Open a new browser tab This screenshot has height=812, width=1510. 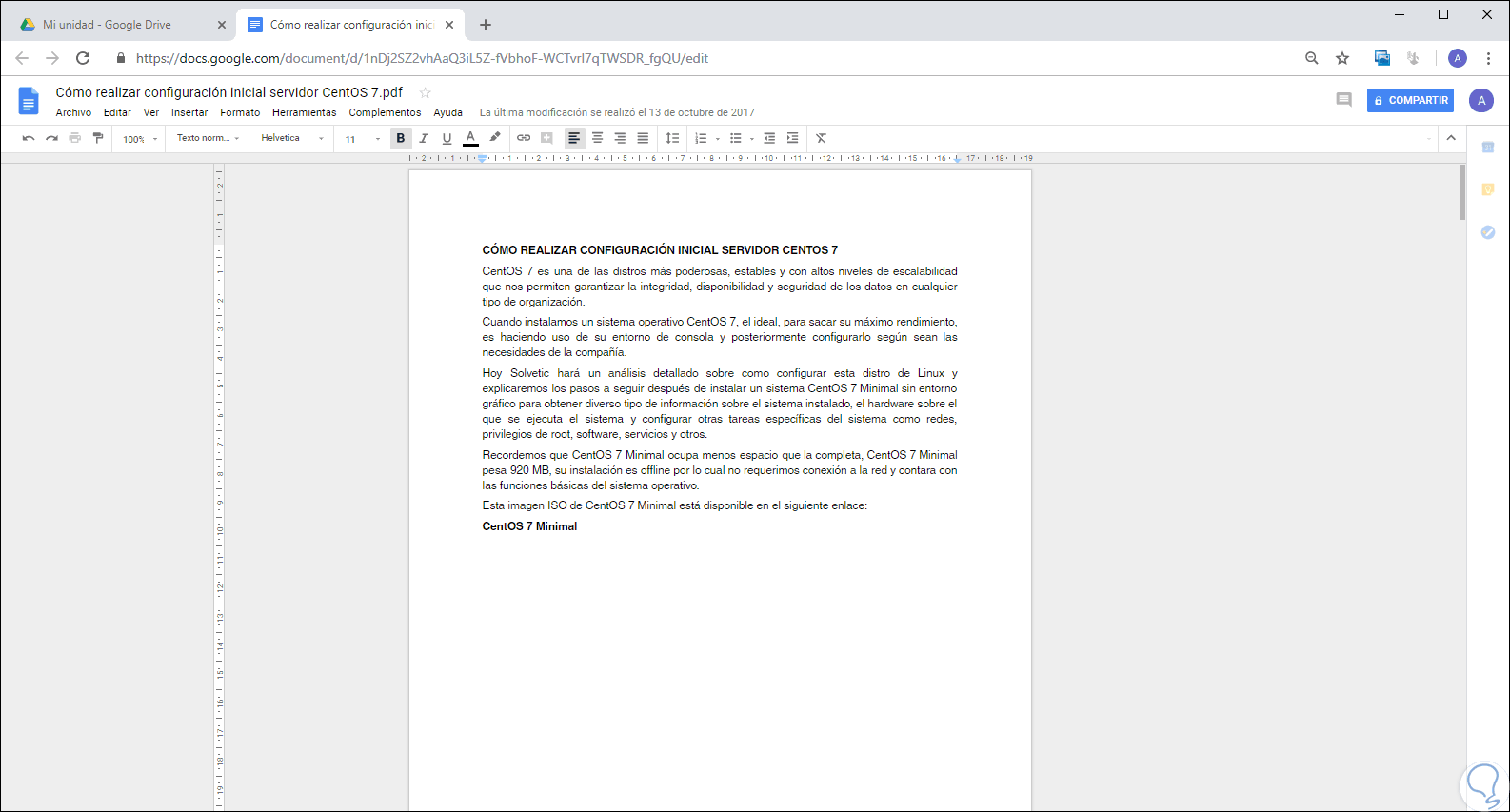coord(486,25)
